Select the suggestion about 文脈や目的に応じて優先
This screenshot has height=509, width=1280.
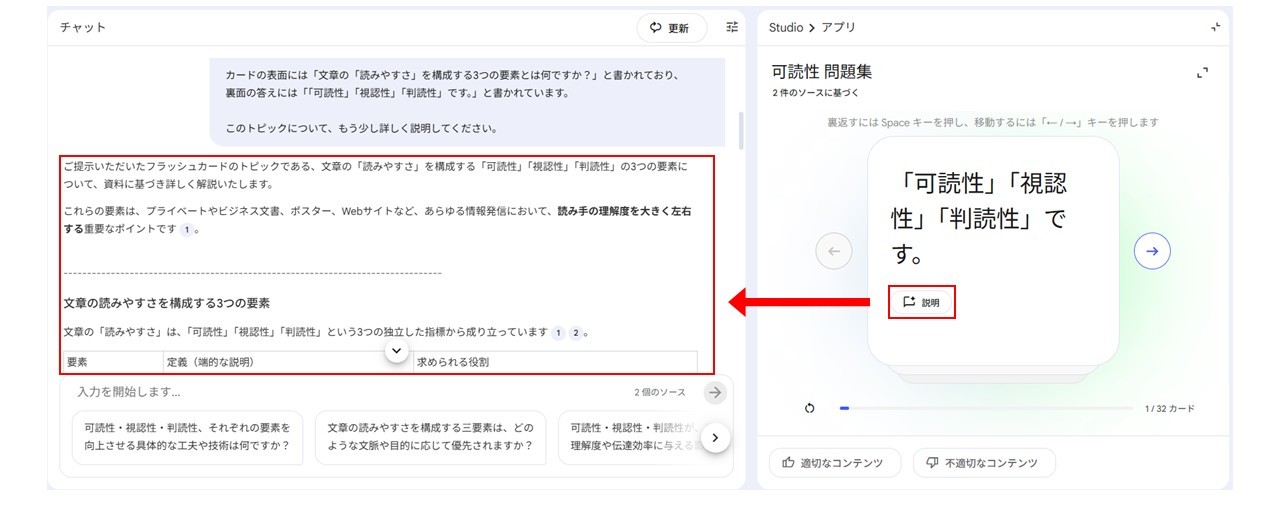point(430,436)
